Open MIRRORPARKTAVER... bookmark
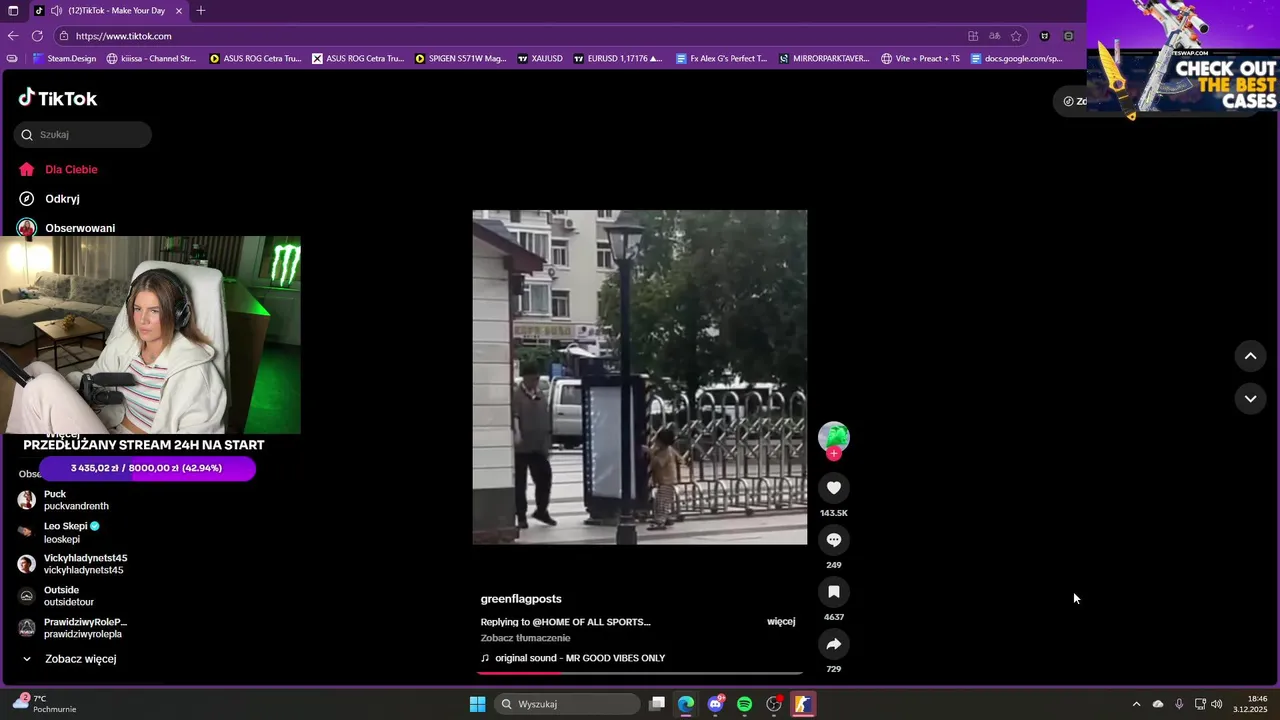Viewport: 1280px width, 720px height. [x=824, y=59]
